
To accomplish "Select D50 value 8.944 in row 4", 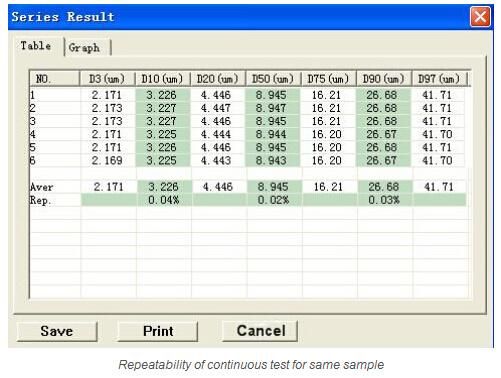I will pyautogui.click(x=271, y=134).
